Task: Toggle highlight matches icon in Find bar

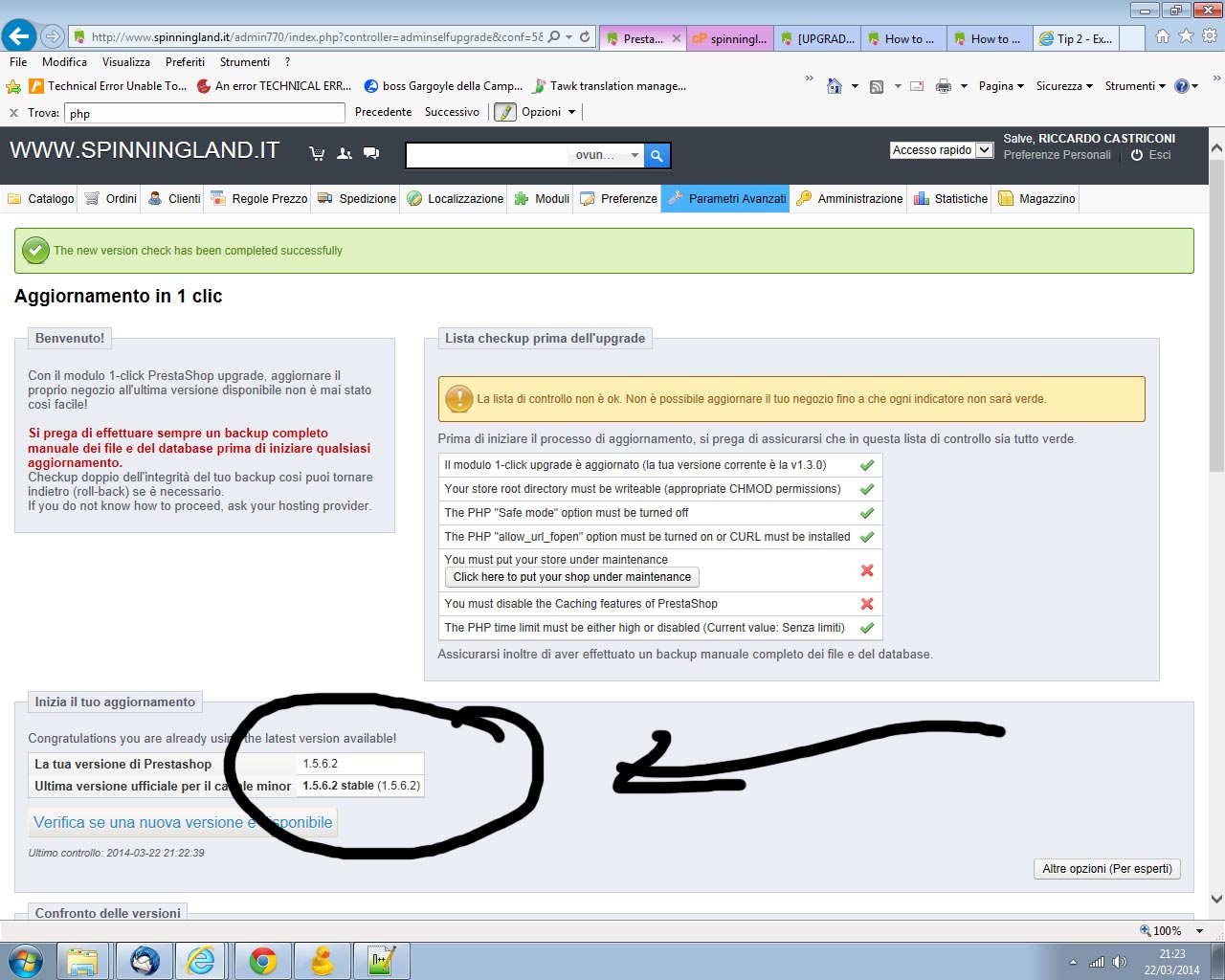Action: tap(504, 112)
